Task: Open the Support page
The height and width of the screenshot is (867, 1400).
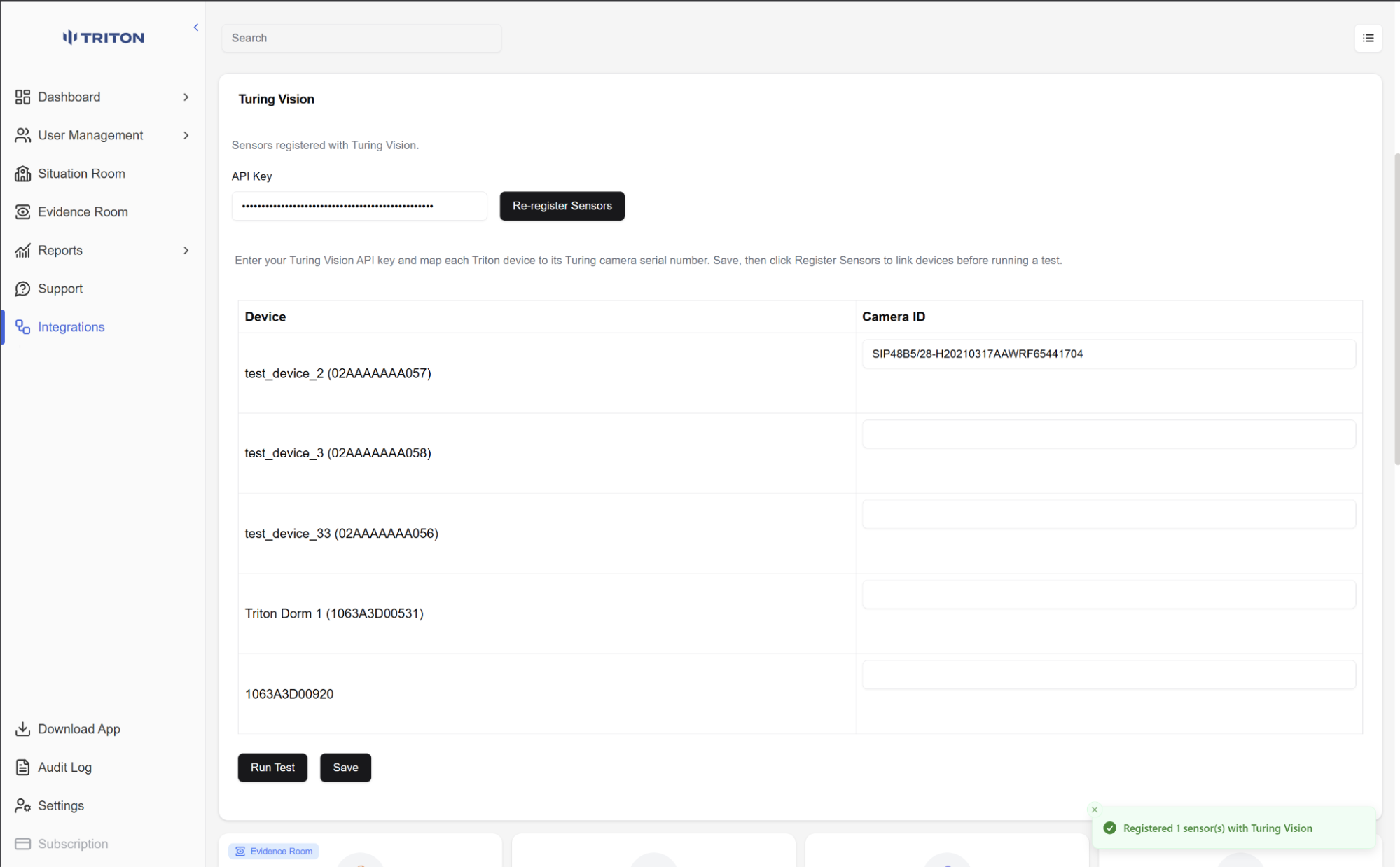Action: coord(60,289)
